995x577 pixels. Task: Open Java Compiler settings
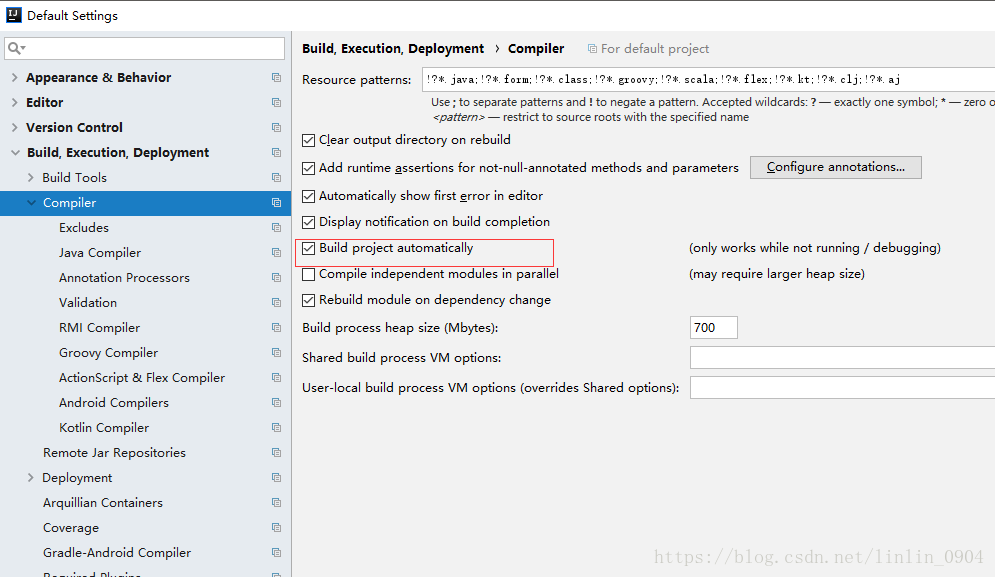click(100, 253)
